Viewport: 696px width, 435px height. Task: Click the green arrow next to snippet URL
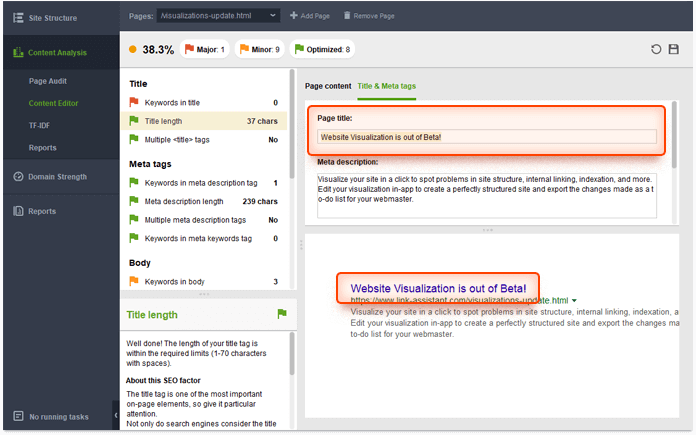pos(574,301)
